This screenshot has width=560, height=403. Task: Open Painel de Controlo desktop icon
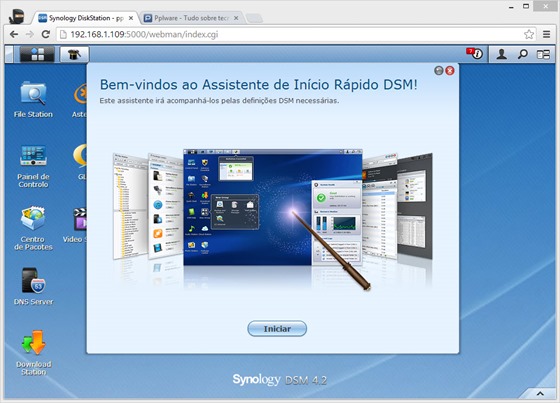[33, 166]
